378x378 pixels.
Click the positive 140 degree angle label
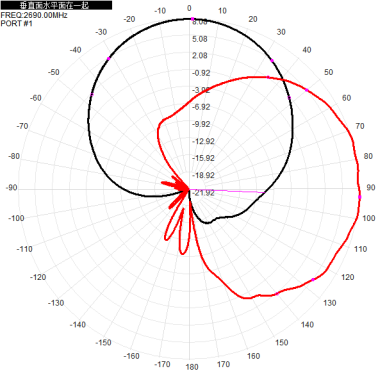307,324
